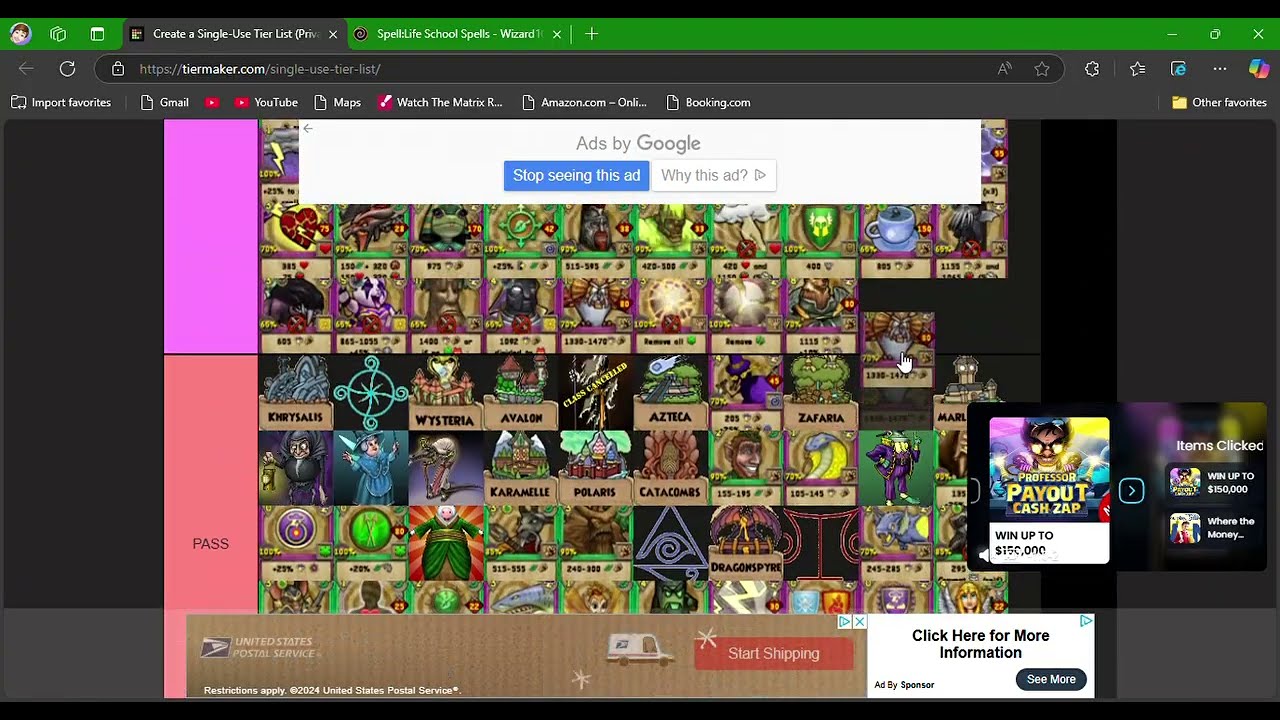The image size is (1280, 720).
Task: Select the Dragonspyre world tile
Action: pyautogui.click(x=746, y=542)
